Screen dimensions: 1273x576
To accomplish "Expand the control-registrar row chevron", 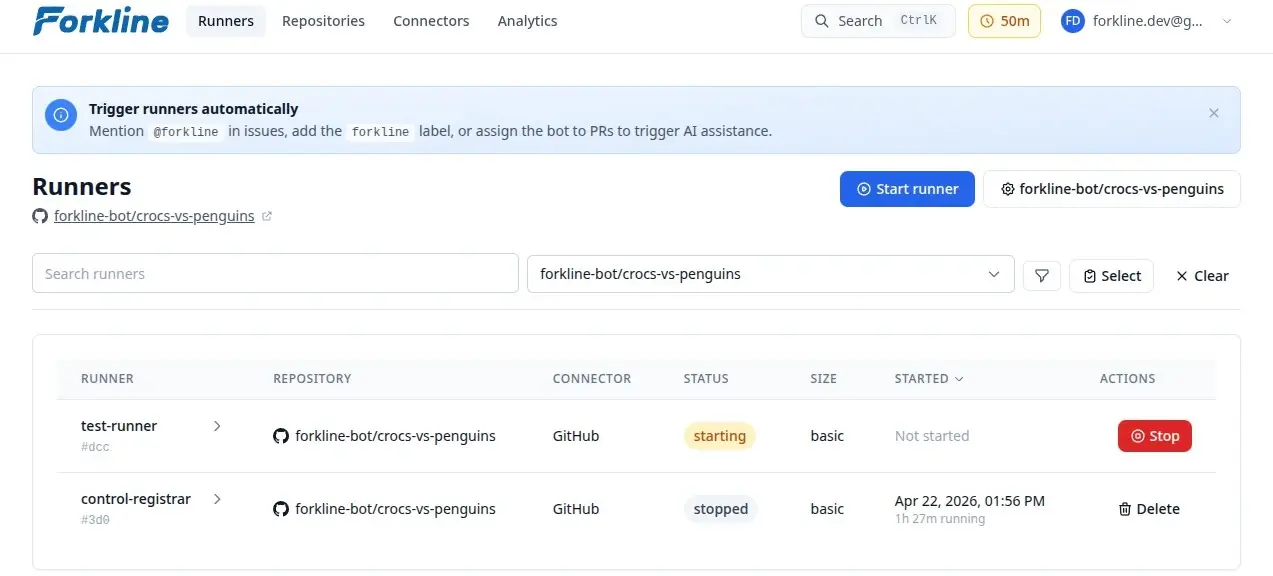I will tap(217, 499).
